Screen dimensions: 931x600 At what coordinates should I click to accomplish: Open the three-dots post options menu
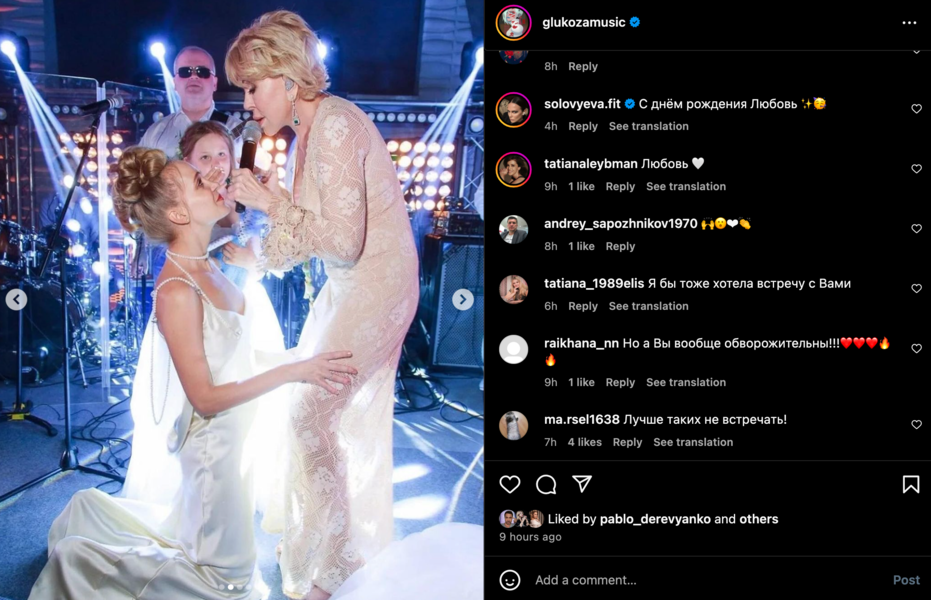tap(908, 22)
